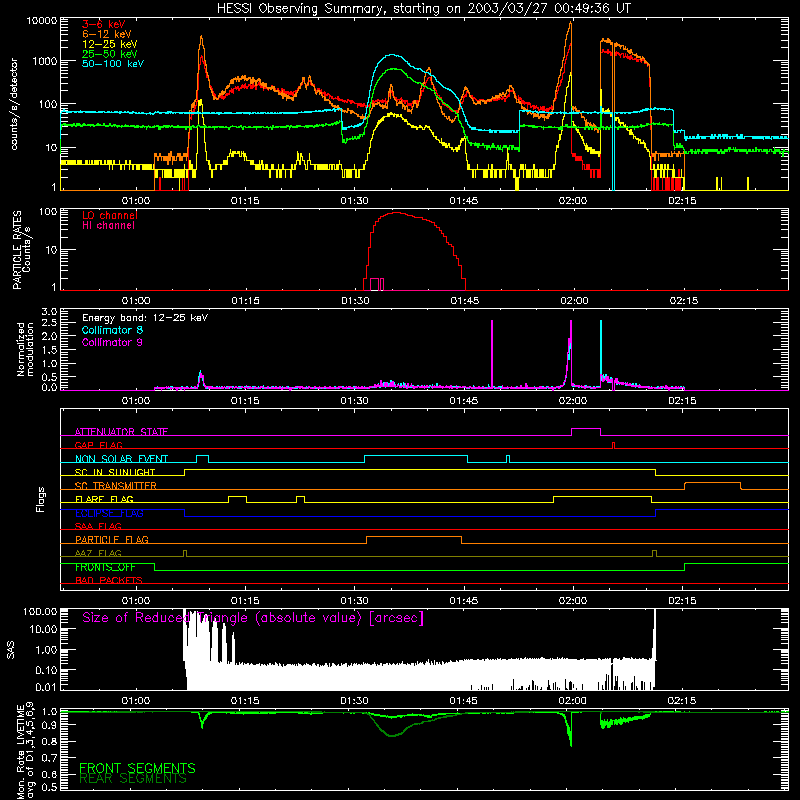
Task: Click the 01:00 tick under count rates plot
Action: coord(136,201)
